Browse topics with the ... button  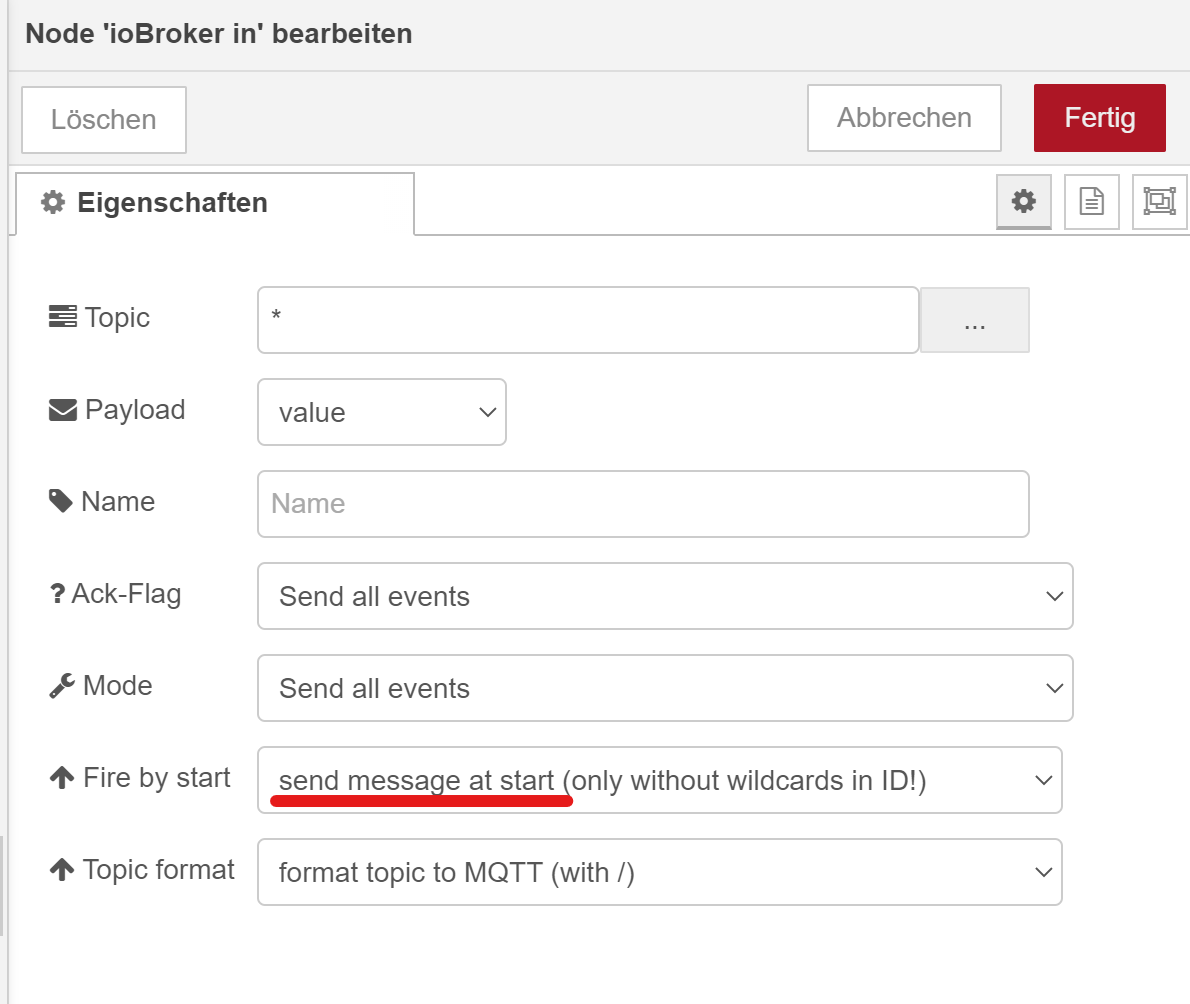pyautogui.click(x=974, y=320)
